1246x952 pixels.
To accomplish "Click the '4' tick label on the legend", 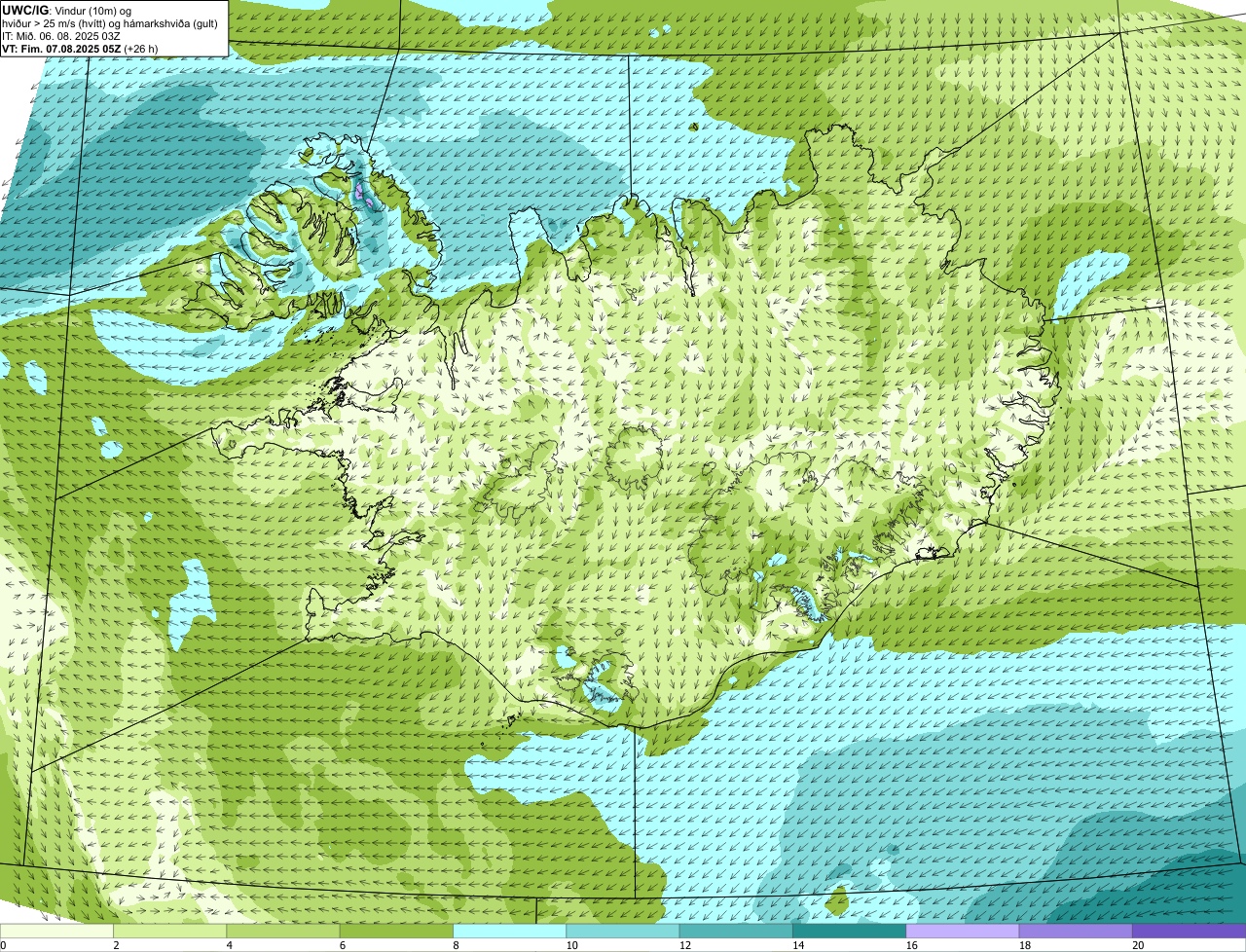I will [229, 945].
